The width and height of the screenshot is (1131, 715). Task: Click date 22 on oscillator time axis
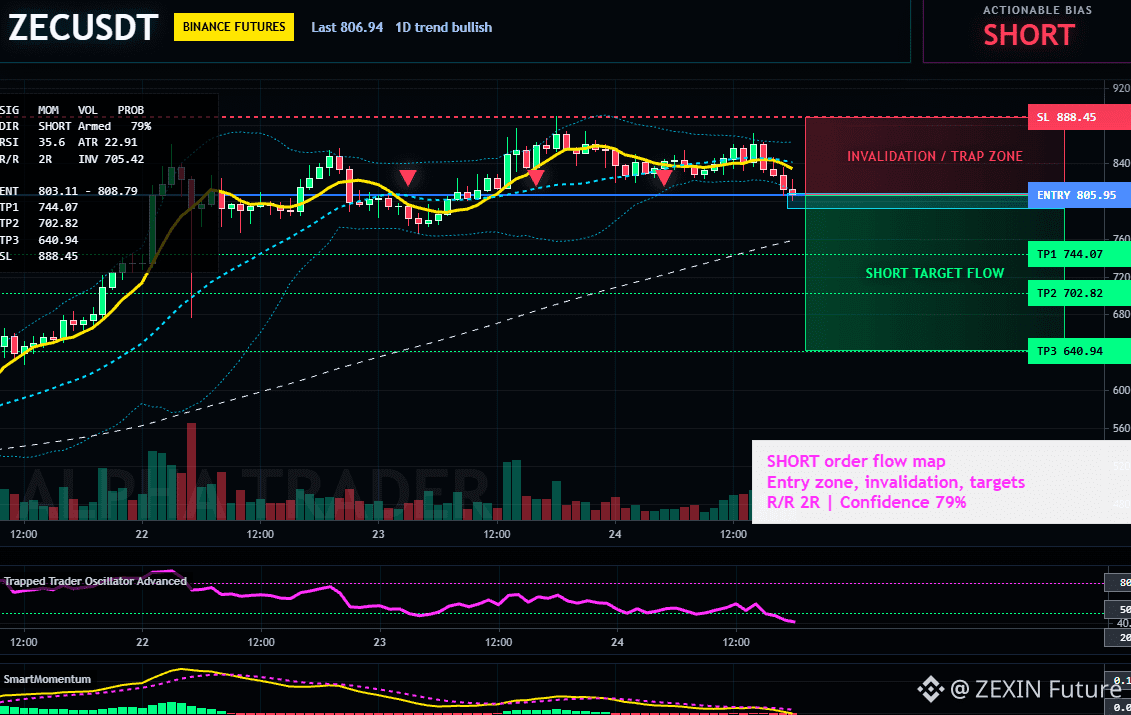pyautogui.click(x=142, y=642)
